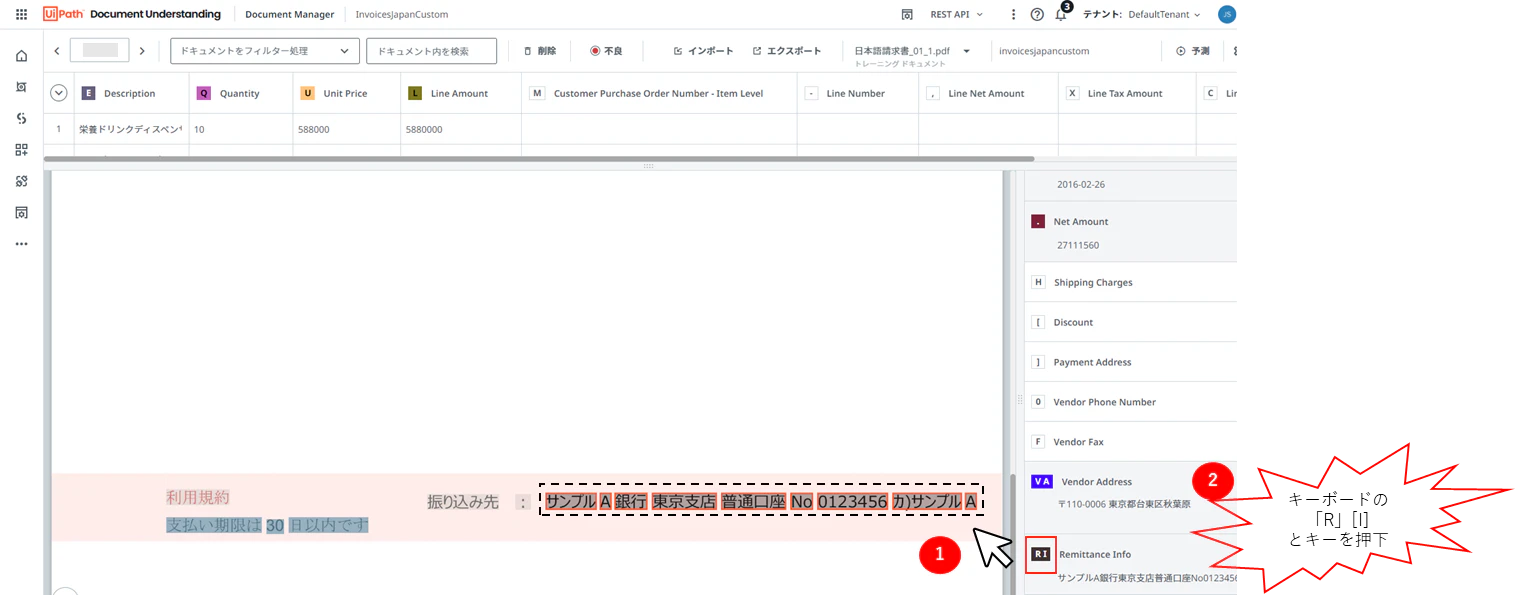Open the document filter dropdown
The height and width of the screenshot is (595, 1516).
(264, 51)
